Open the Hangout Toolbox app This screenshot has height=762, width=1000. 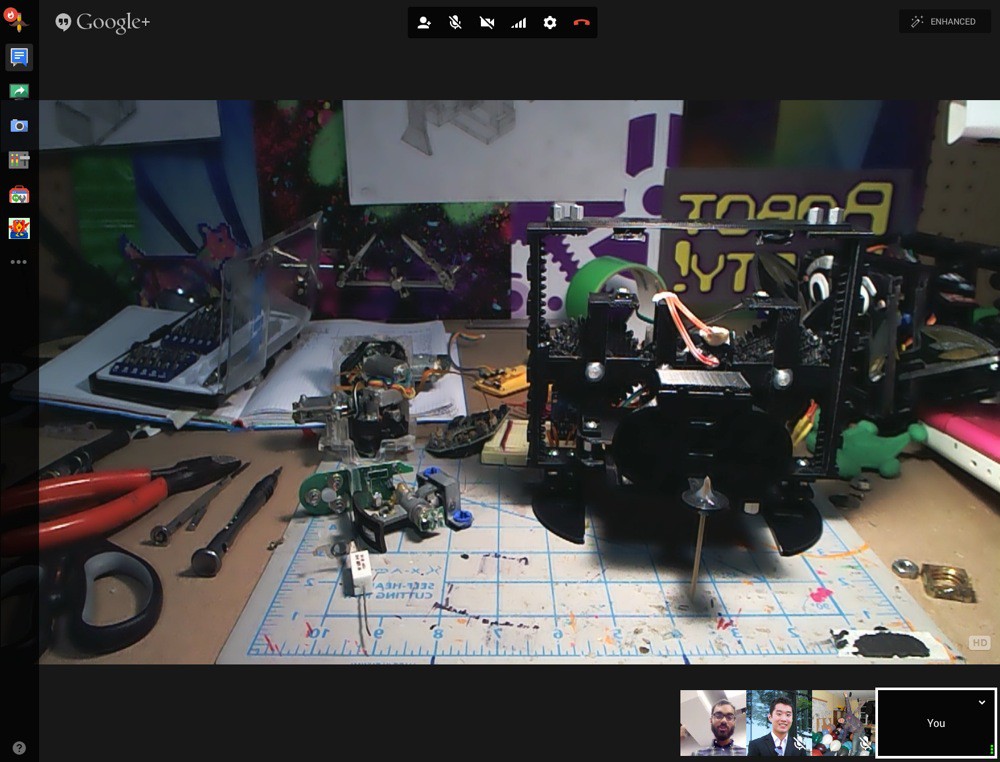click(x=19, y=194)
